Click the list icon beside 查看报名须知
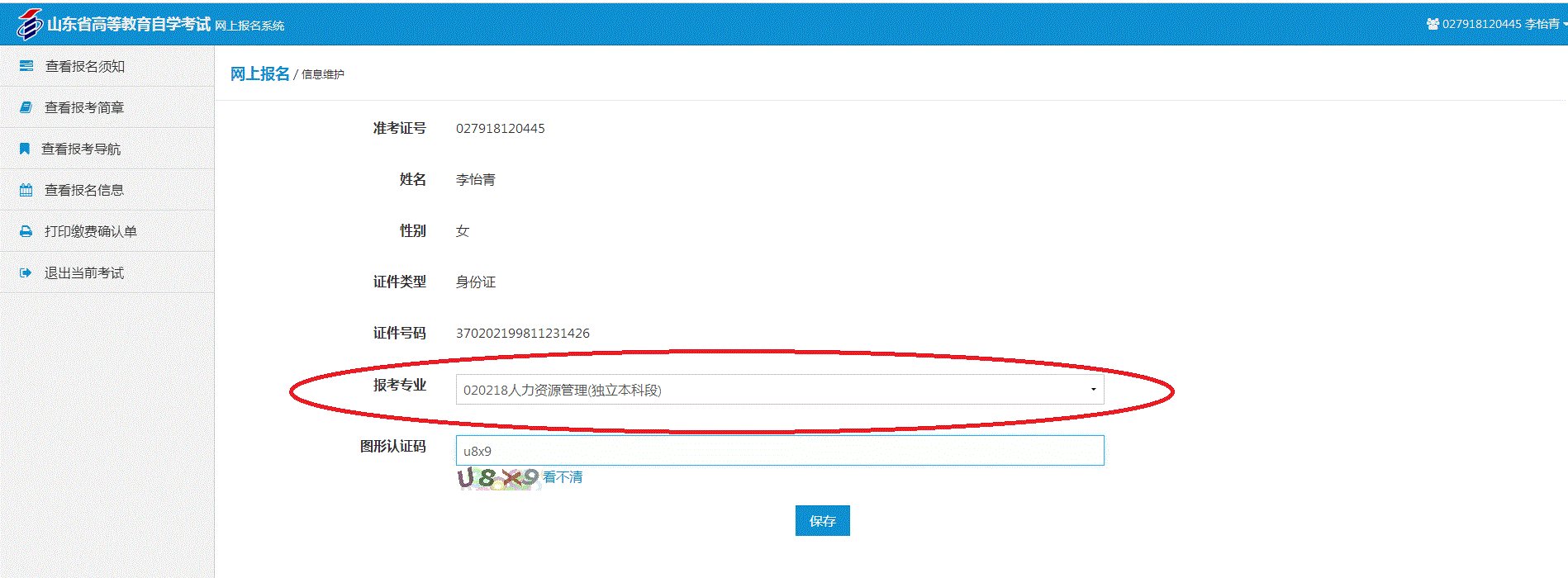Viewport: 1568px width, 578px height. click(26, 66)
